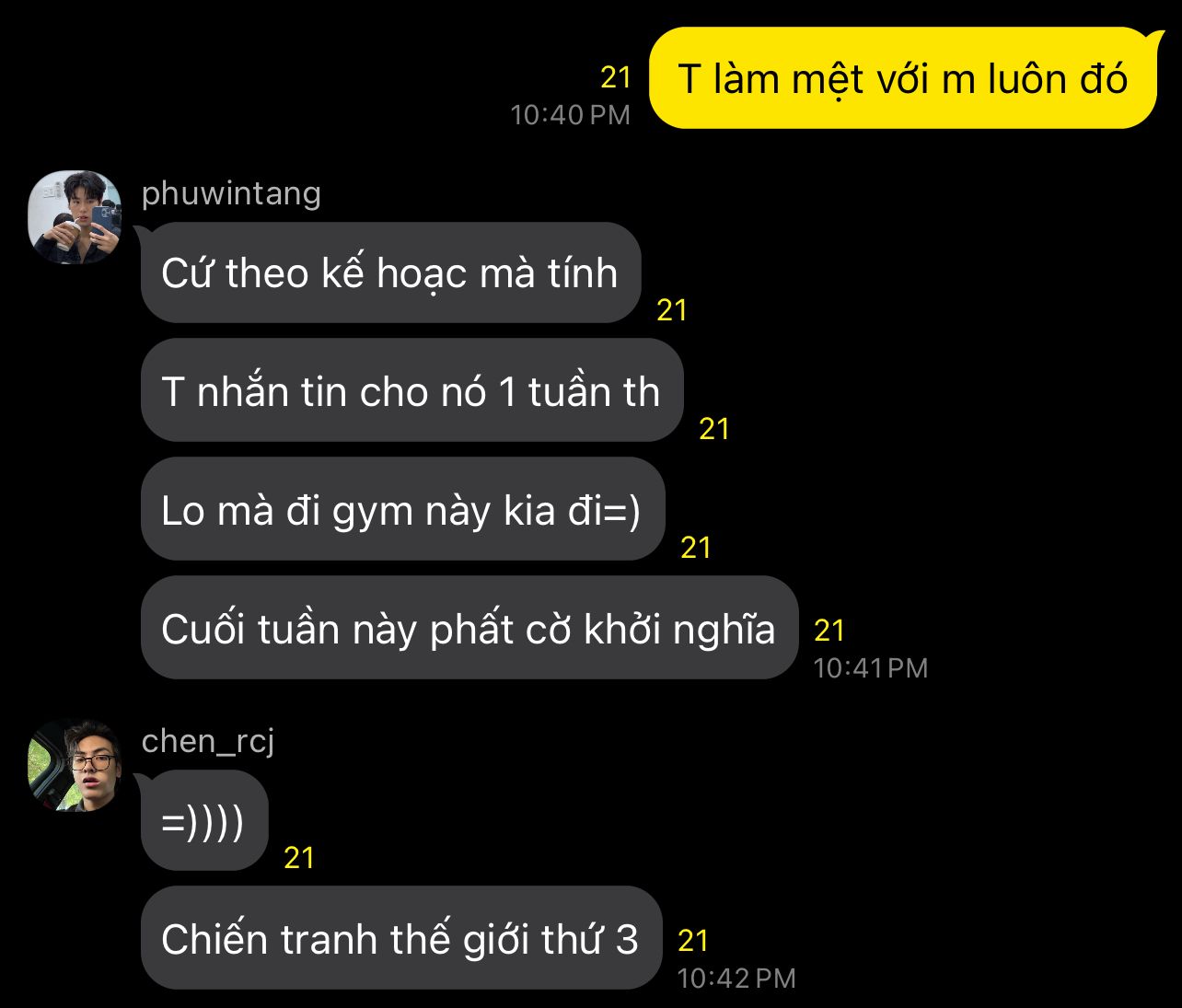Select message "Cuối tuần này phất cờ khởi nghĩa"
Screen dimensions: 1182x1008
pos(469,628)
